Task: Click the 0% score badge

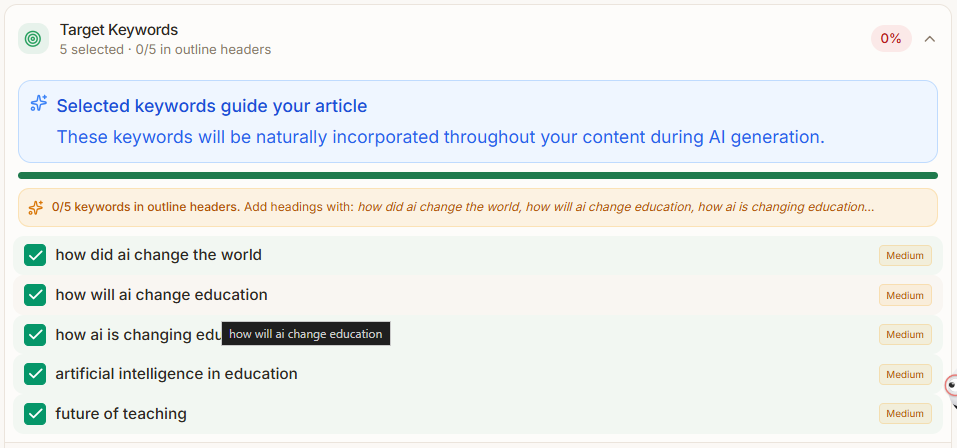Action: pyautogui.click(x=890, y=39)
